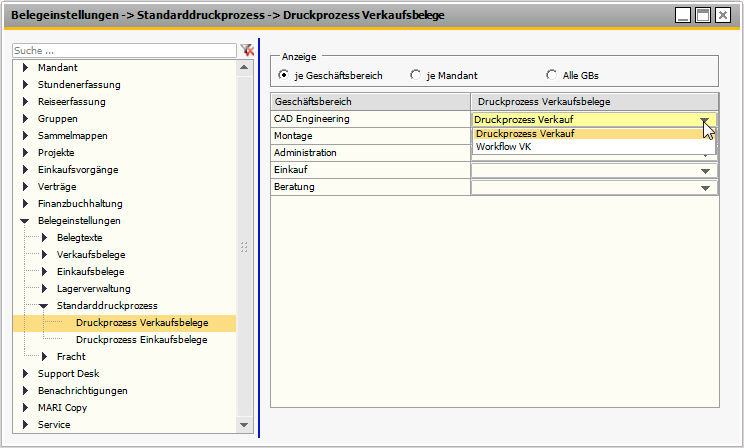744x448 pixels.
Task: Select the 'je Geschäftsbereich' radio button
Action: pyautogui.click(x=283, y=75)
